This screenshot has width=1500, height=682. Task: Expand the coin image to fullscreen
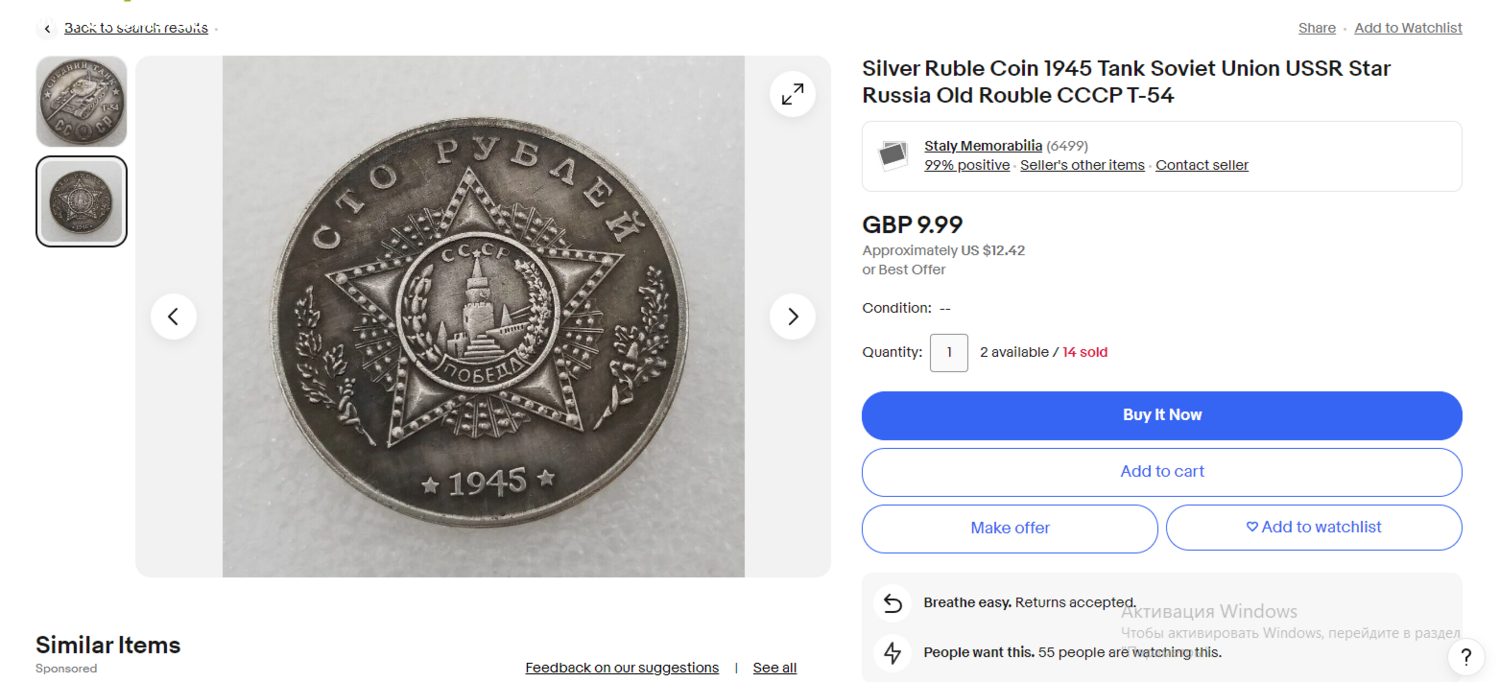tap(792, 94)
